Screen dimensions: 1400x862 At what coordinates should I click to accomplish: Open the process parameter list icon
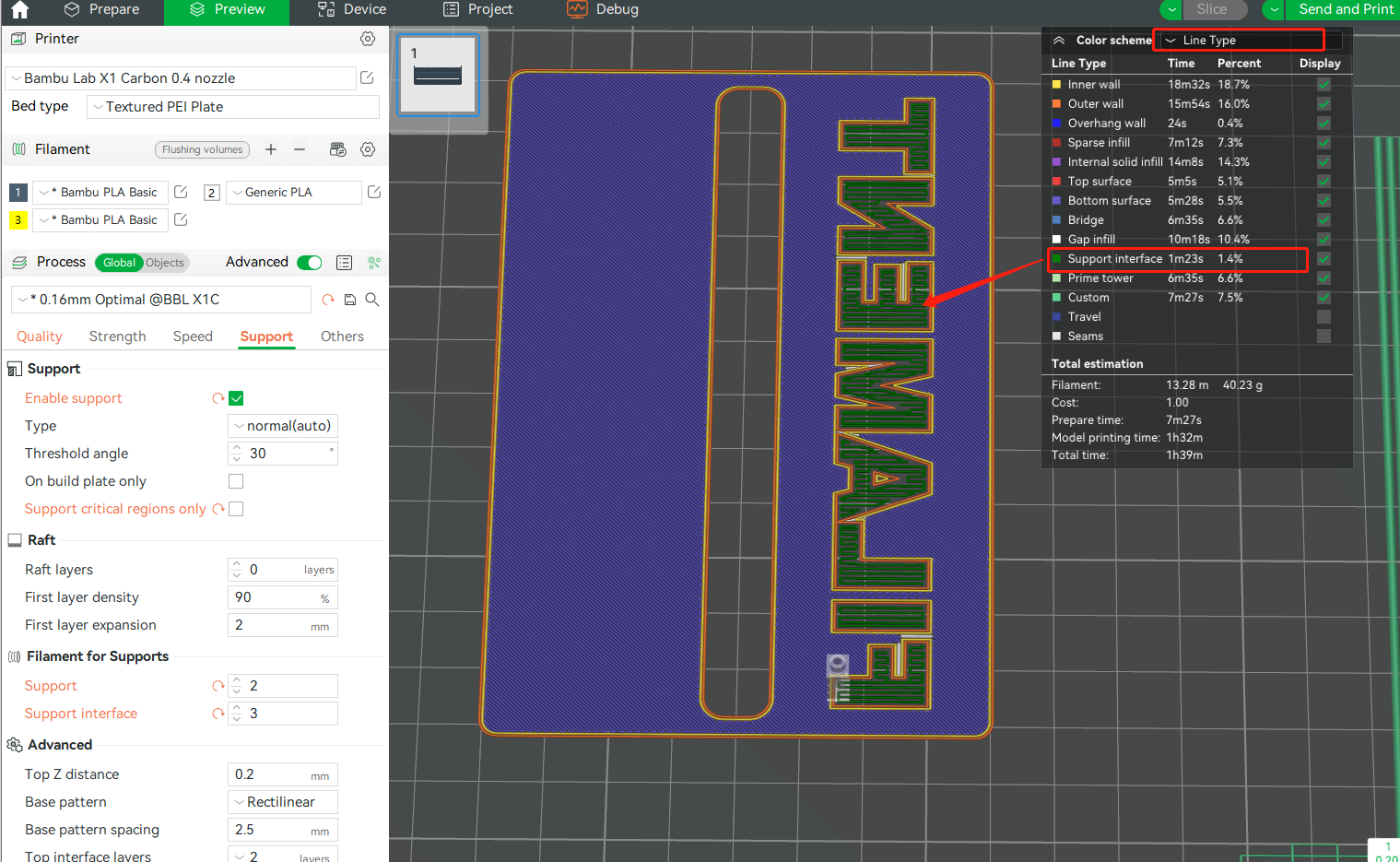click(x=344, y=263)
